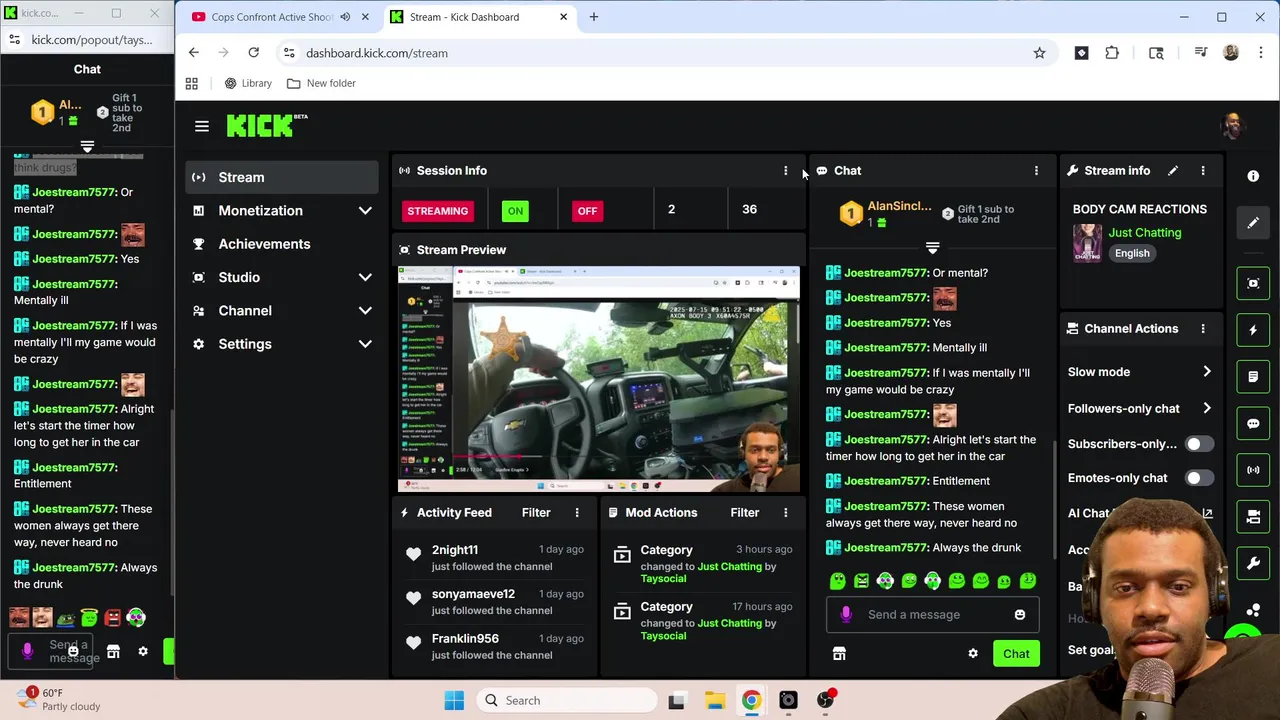1280x720 pixels.
Task: Open the Windows Start button
Action: coord(454,701)
